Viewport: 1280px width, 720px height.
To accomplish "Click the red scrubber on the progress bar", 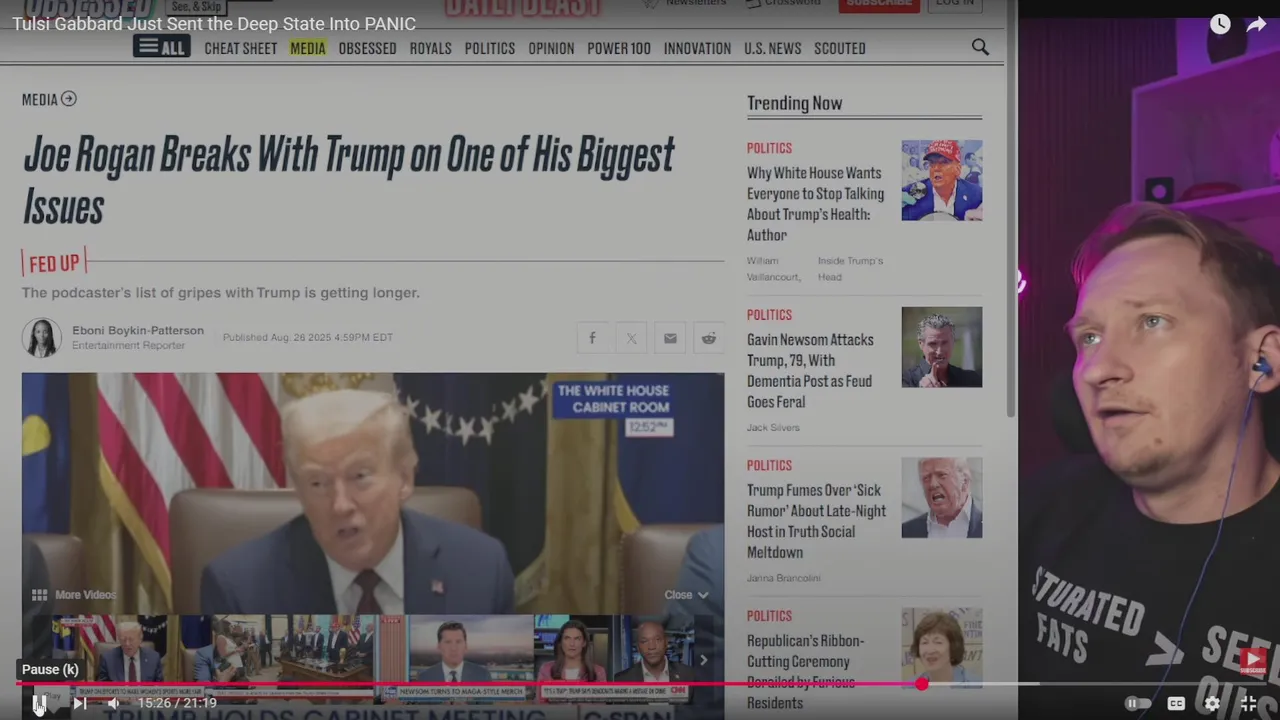I will pos(921,684).
